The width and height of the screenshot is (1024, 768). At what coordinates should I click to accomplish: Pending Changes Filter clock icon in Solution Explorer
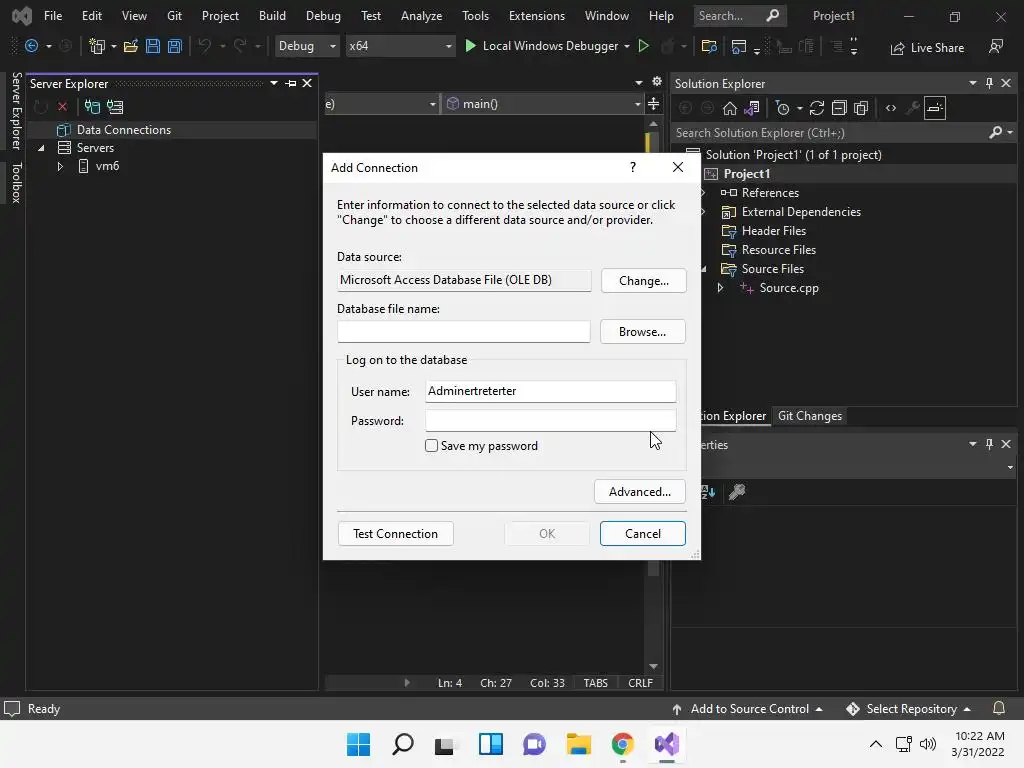(x=782, y=108)
